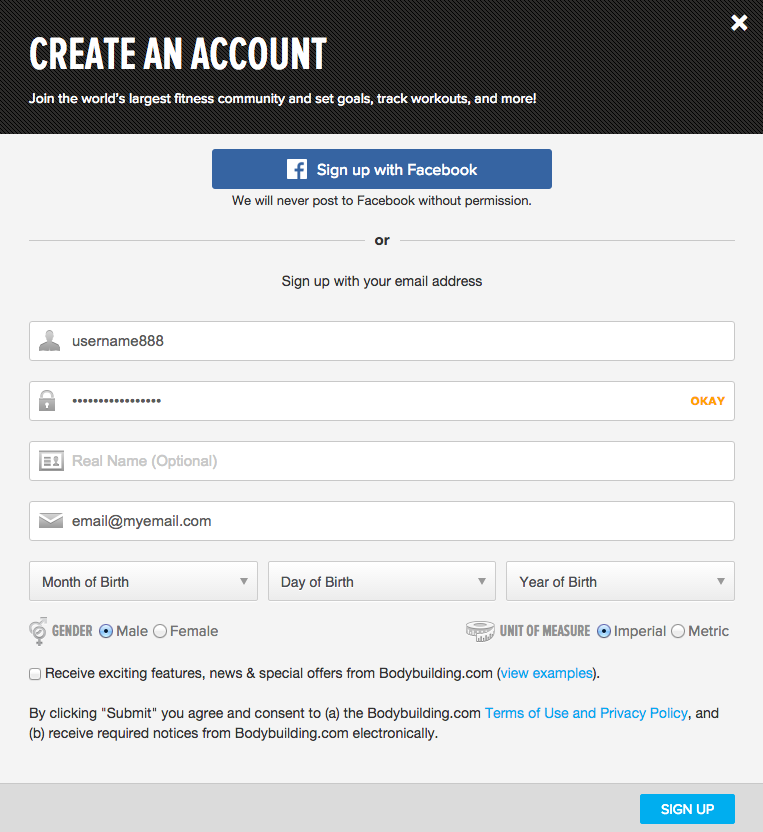Click the Facebook logo icon

point(297,169)
